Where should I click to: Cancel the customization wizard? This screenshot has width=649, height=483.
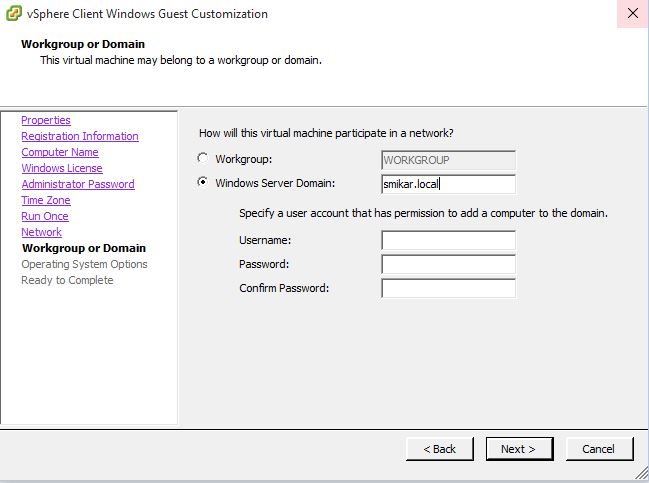click(600, 449)
